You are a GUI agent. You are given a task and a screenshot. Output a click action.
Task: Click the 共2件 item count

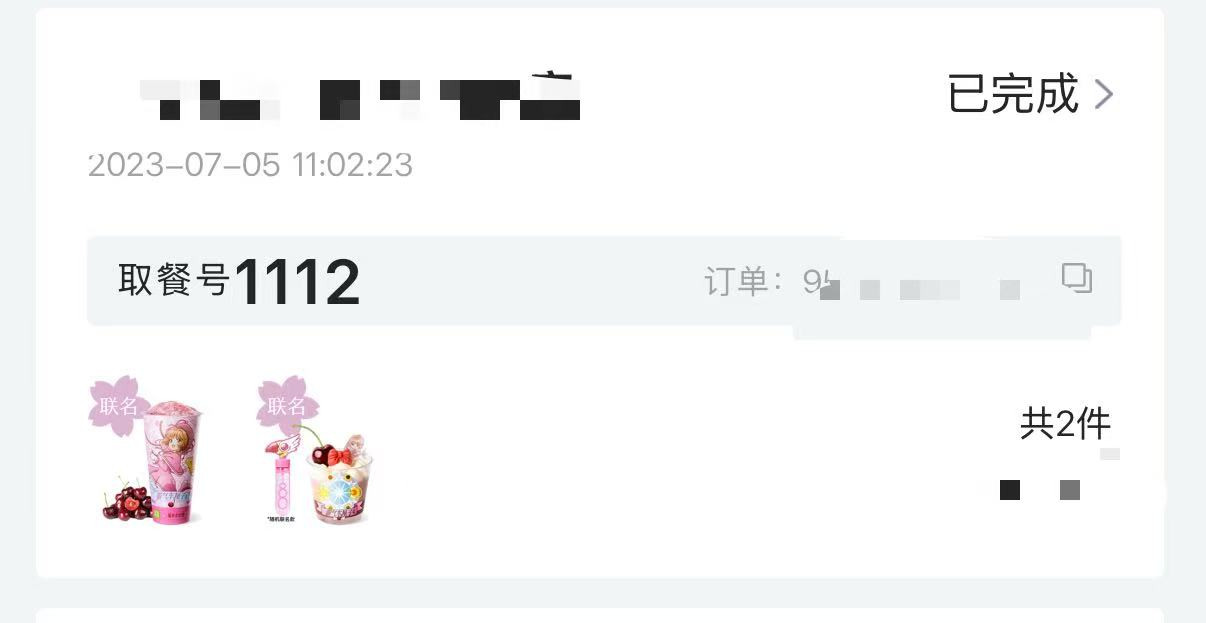[1065, 424]
